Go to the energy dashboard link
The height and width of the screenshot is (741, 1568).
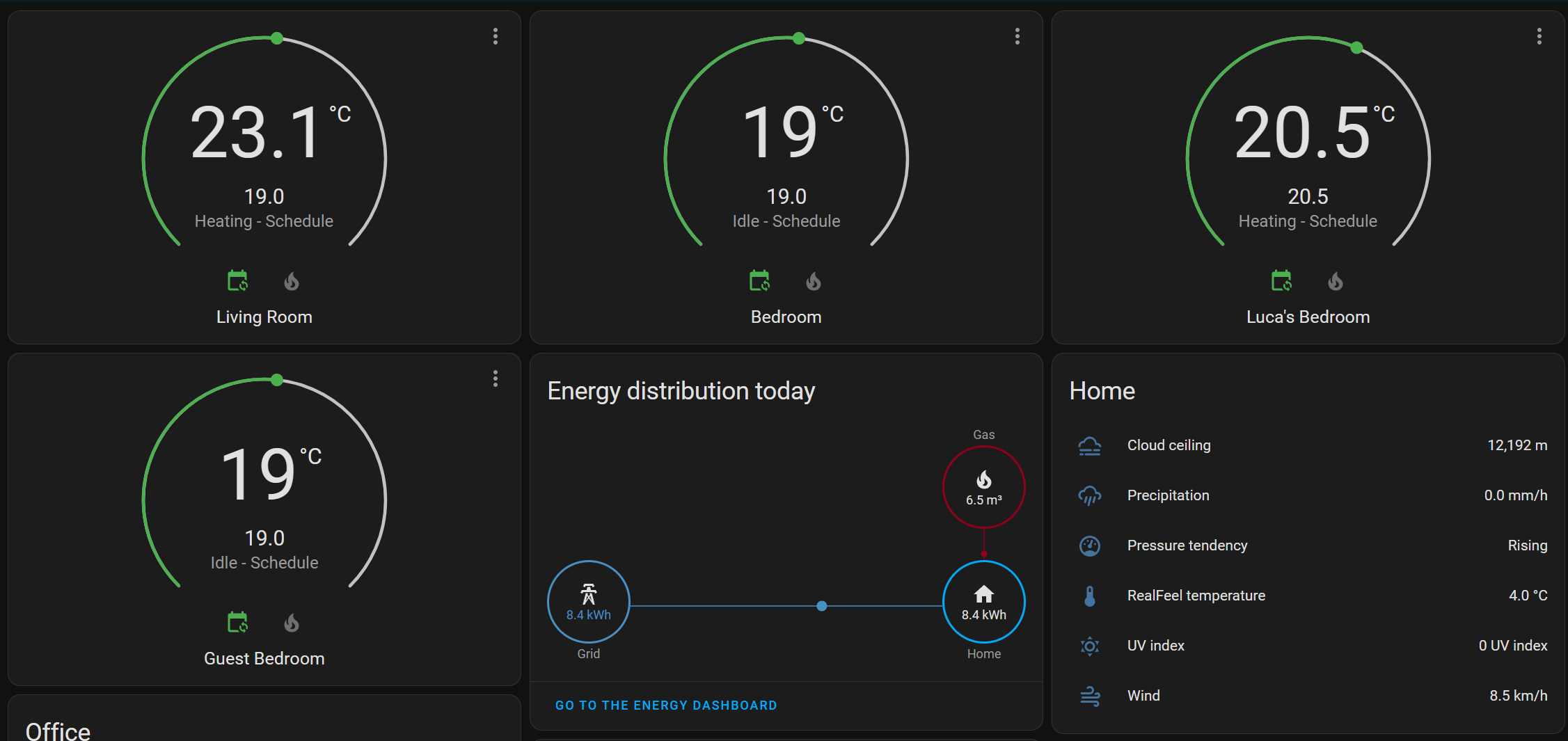click(666, 706)
